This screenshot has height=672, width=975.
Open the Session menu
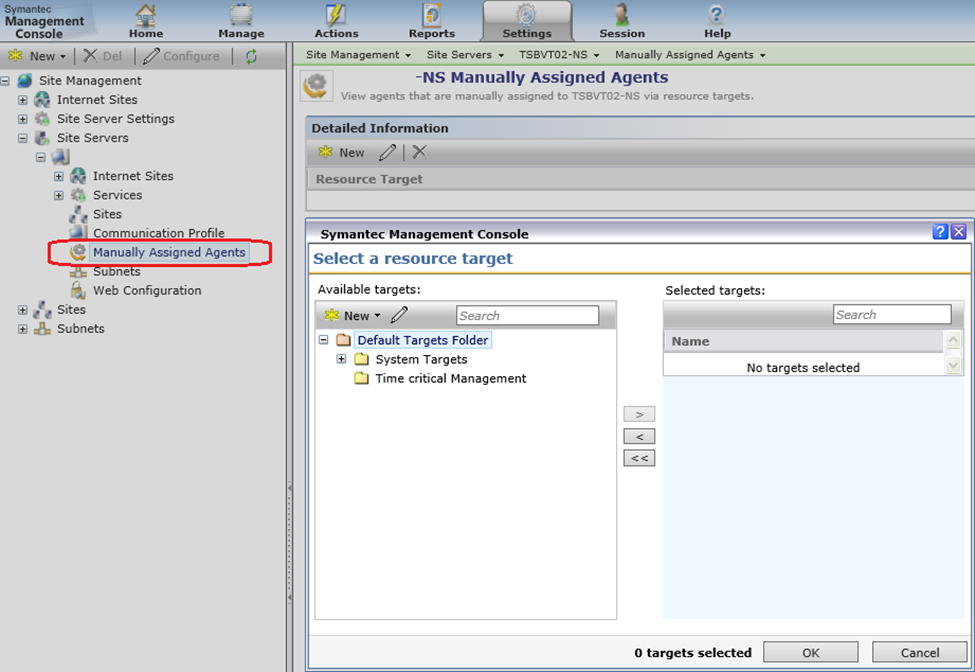(x=622, y=22)
